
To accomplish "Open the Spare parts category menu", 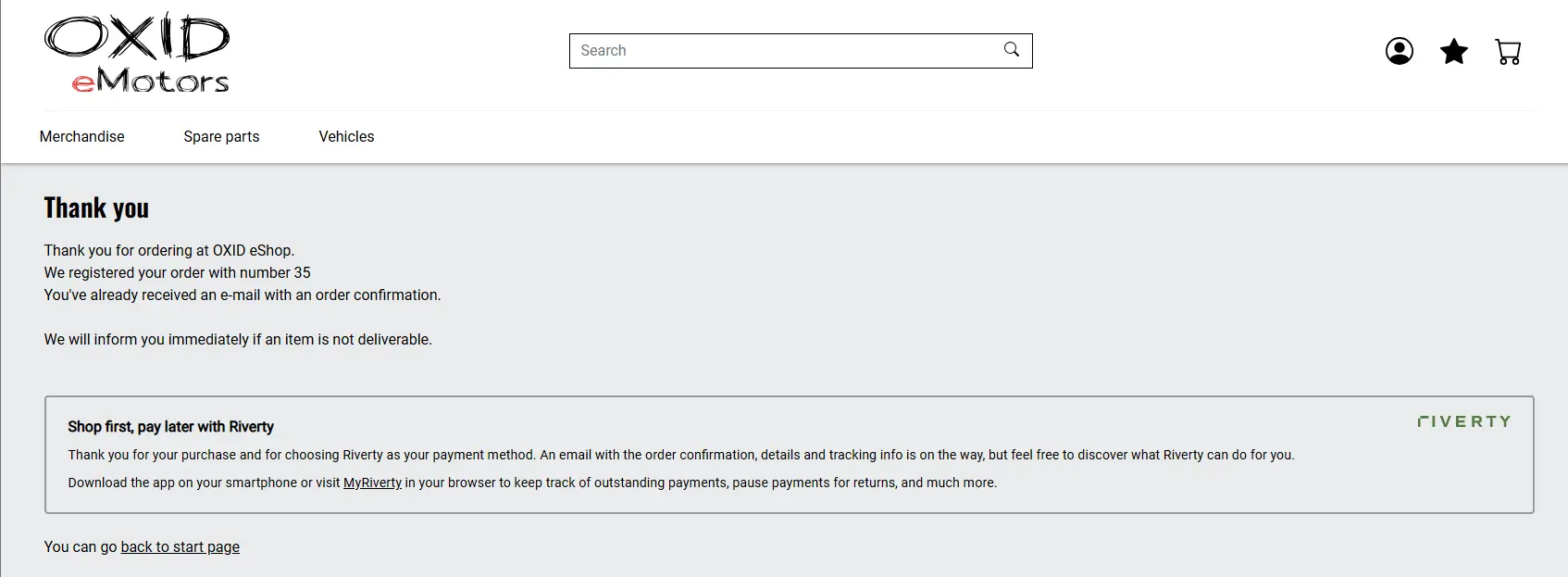I will [221, 136].
